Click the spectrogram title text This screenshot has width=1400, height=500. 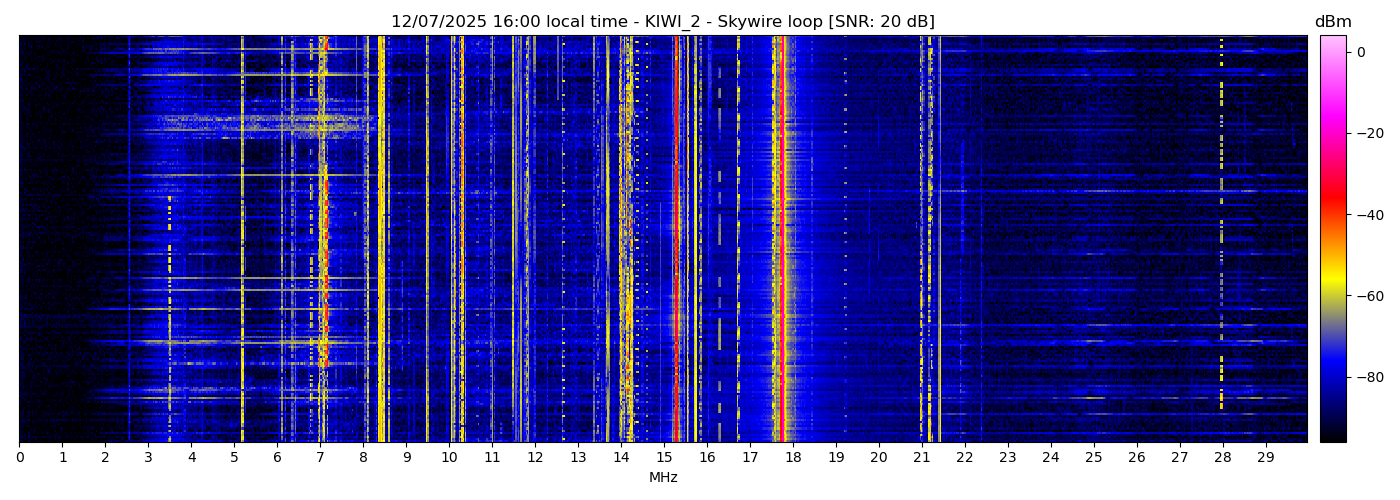click(x=662, y=22)
